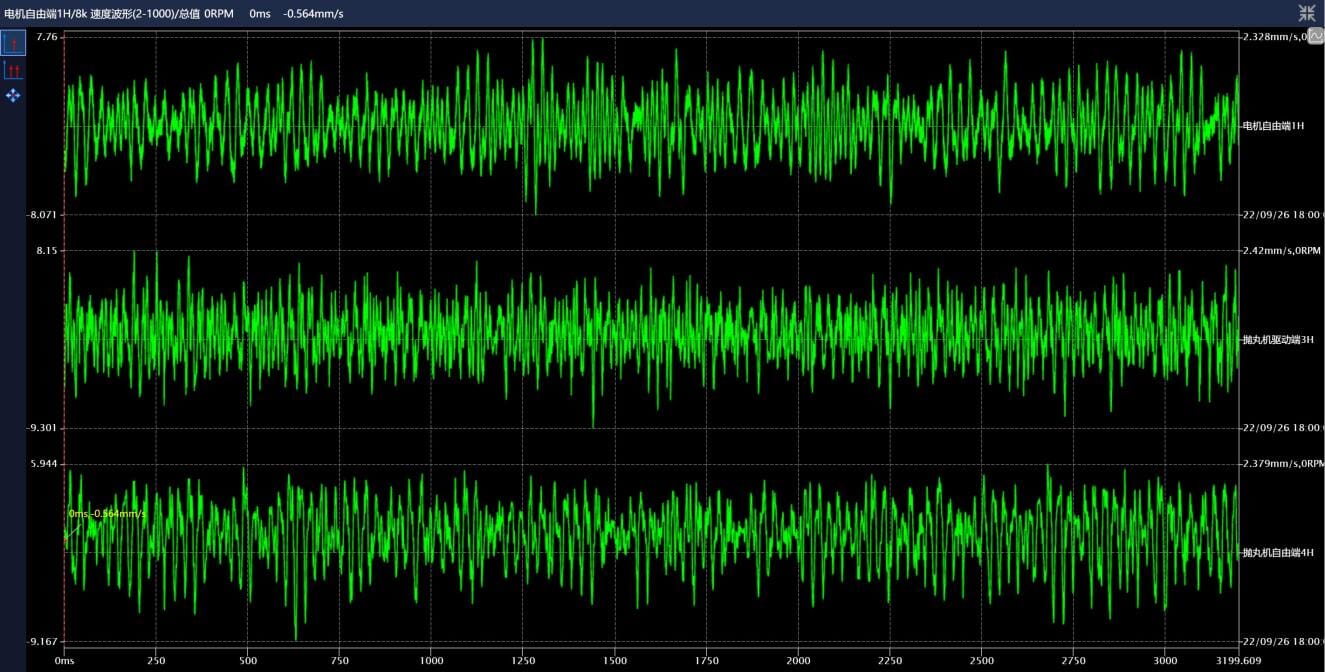Click the collapse view arrows icon
1325x672 pixels.
pos(1307,13)
